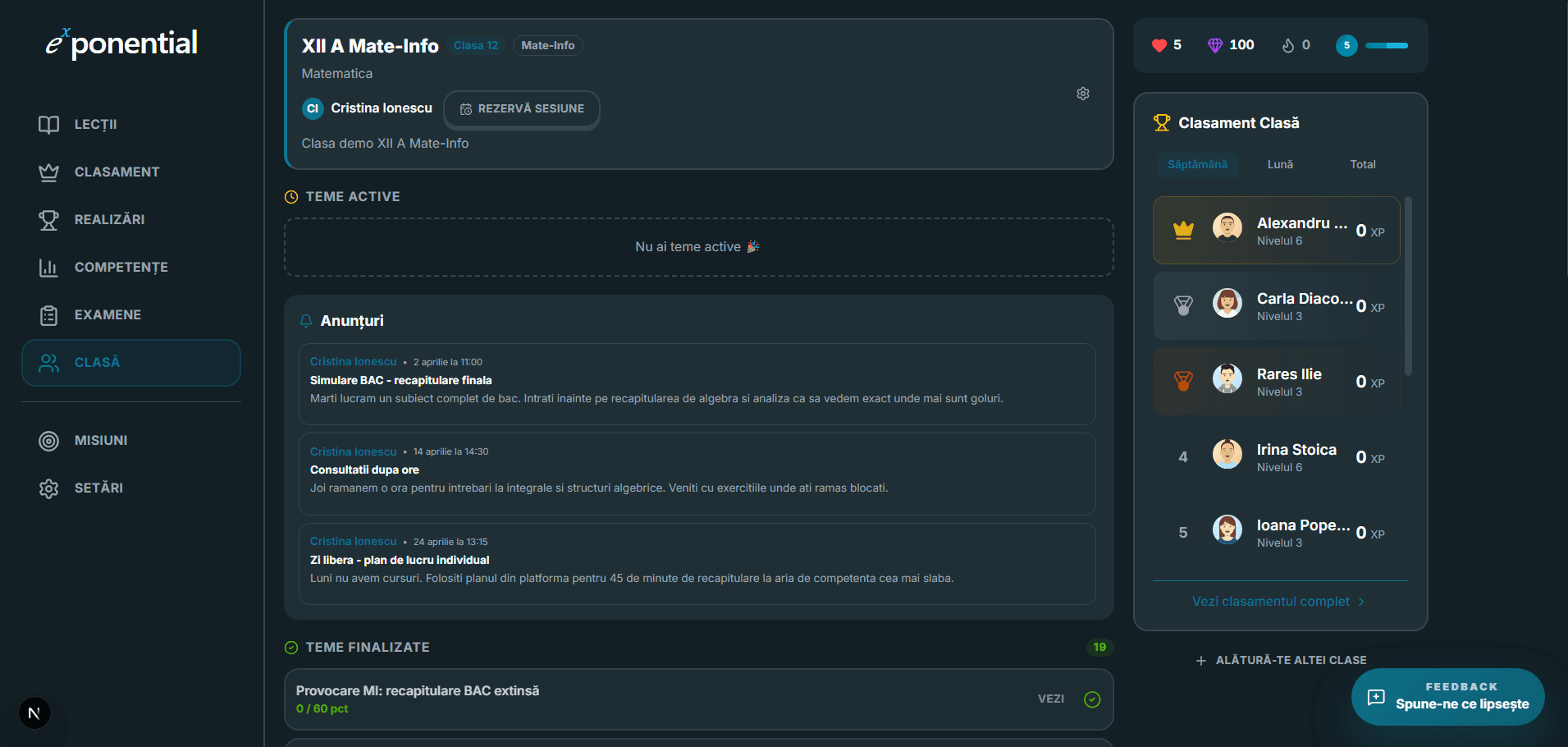The image size is (1568, 747).
Task: Click Irina Stoica's avatar
Action: [x=1227, y=454]
